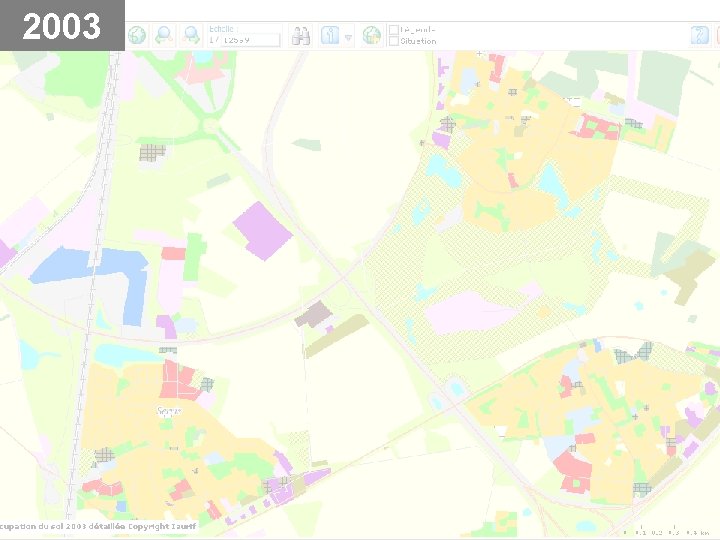Click the scale bar at bottom right
The image size is (720, 540).
tap(667, 531)
